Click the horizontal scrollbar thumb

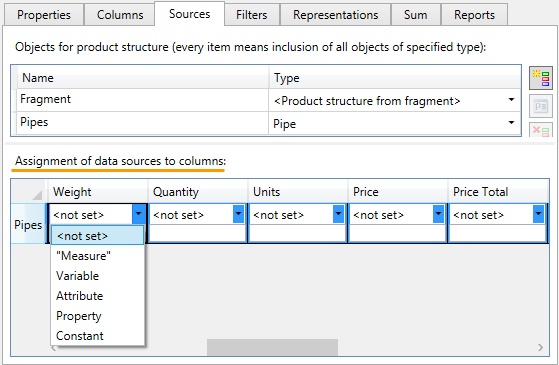(272, 347)
